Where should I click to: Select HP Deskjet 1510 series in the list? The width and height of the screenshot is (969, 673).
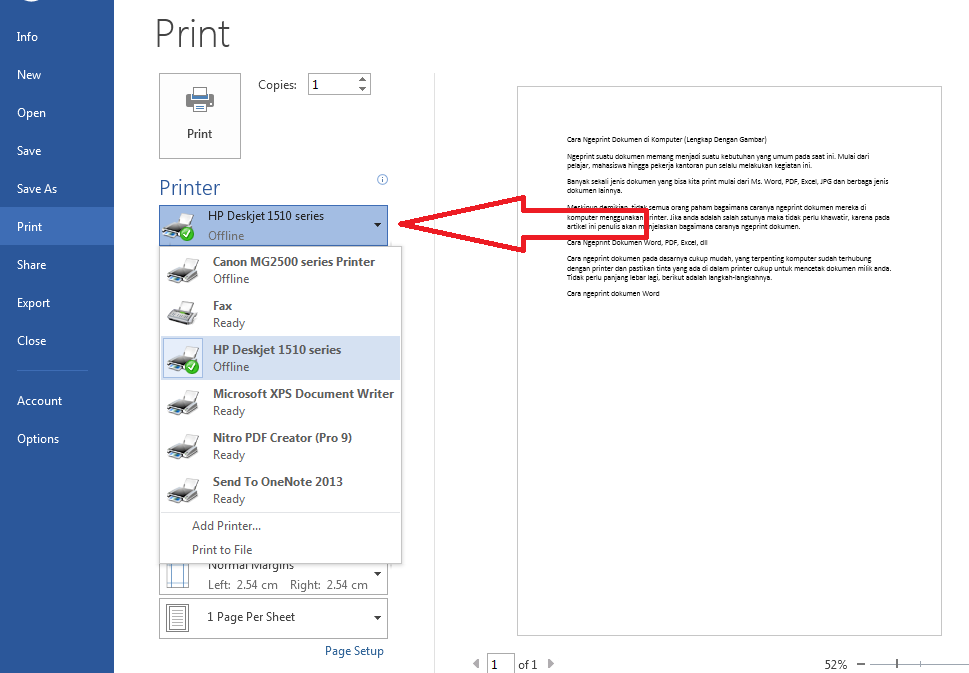pyautogui.click(x=281, y=358)
